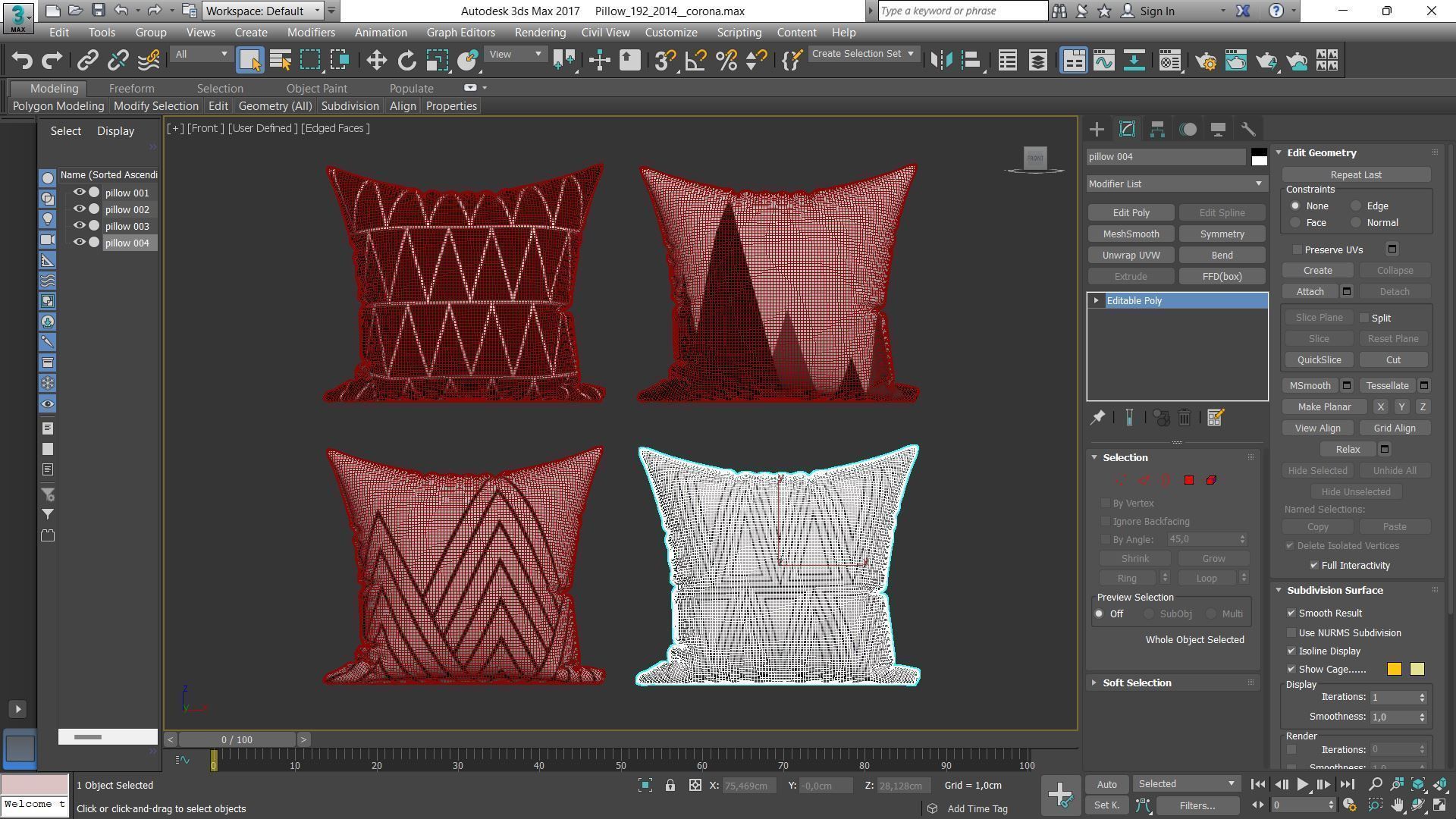The image size is (1456, 819).
Task: Click the Unwrap UVW modifier button
Action: click(x=1131, y=256)
